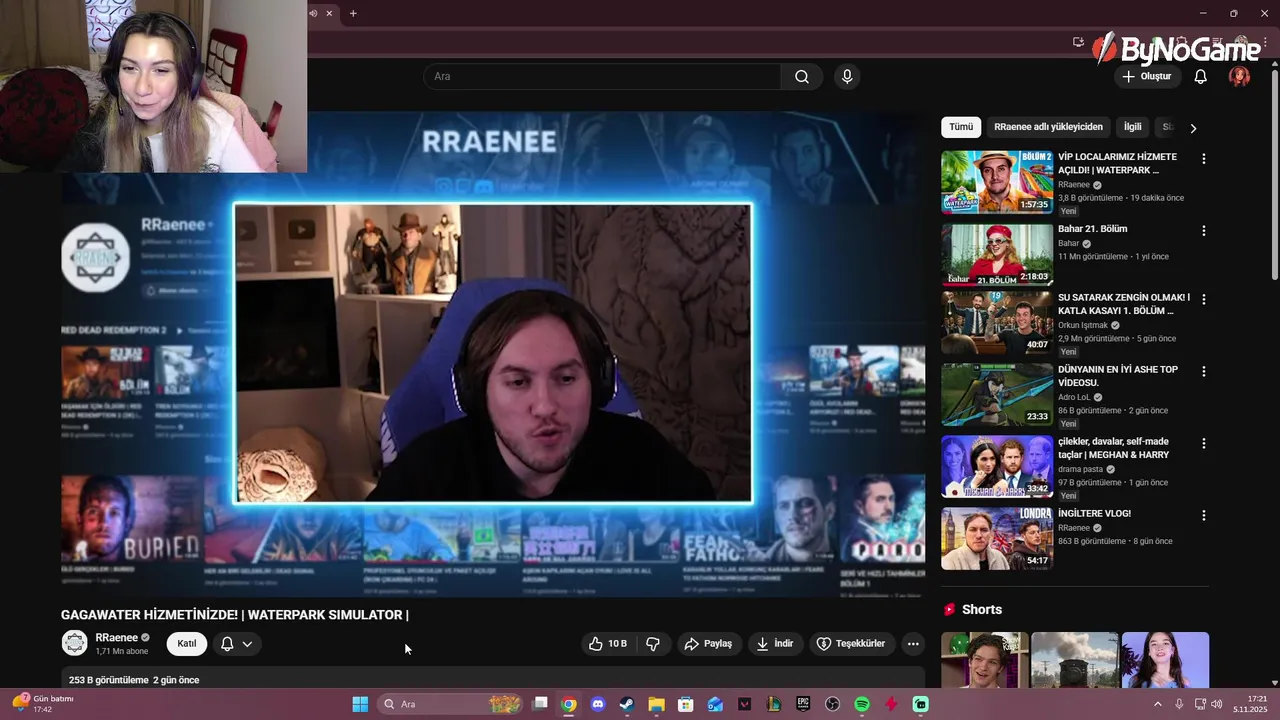Like the video with thumbs-up 10 B
The image size is (1280, 720).
click(608, 644)
